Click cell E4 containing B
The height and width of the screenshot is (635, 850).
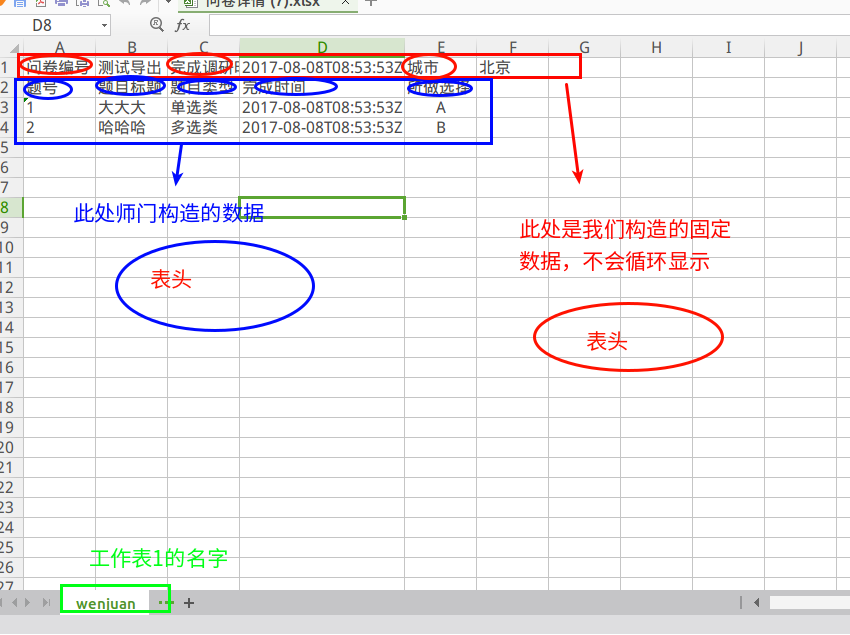(441, 127)
